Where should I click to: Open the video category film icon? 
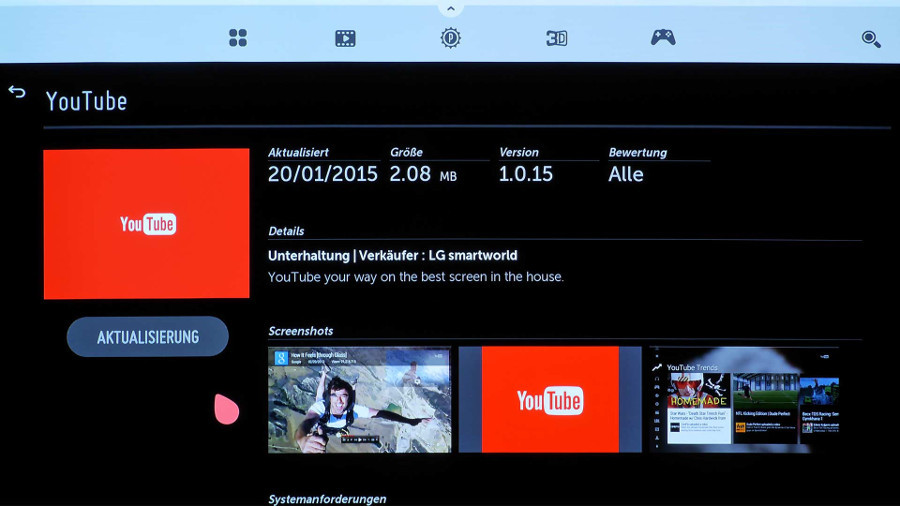345,38
